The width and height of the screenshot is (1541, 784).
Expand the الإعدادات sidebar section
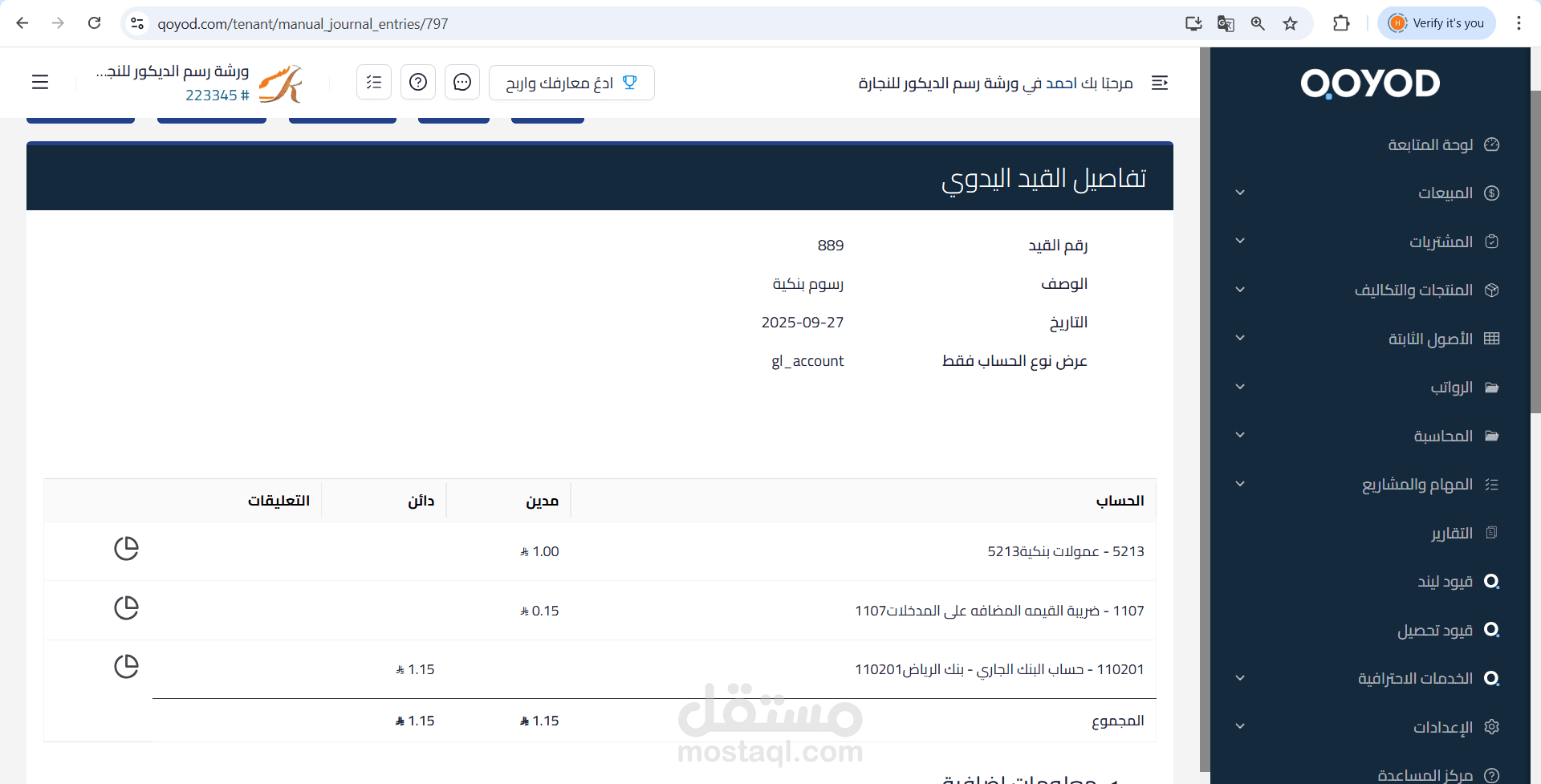click(1242, 726)
